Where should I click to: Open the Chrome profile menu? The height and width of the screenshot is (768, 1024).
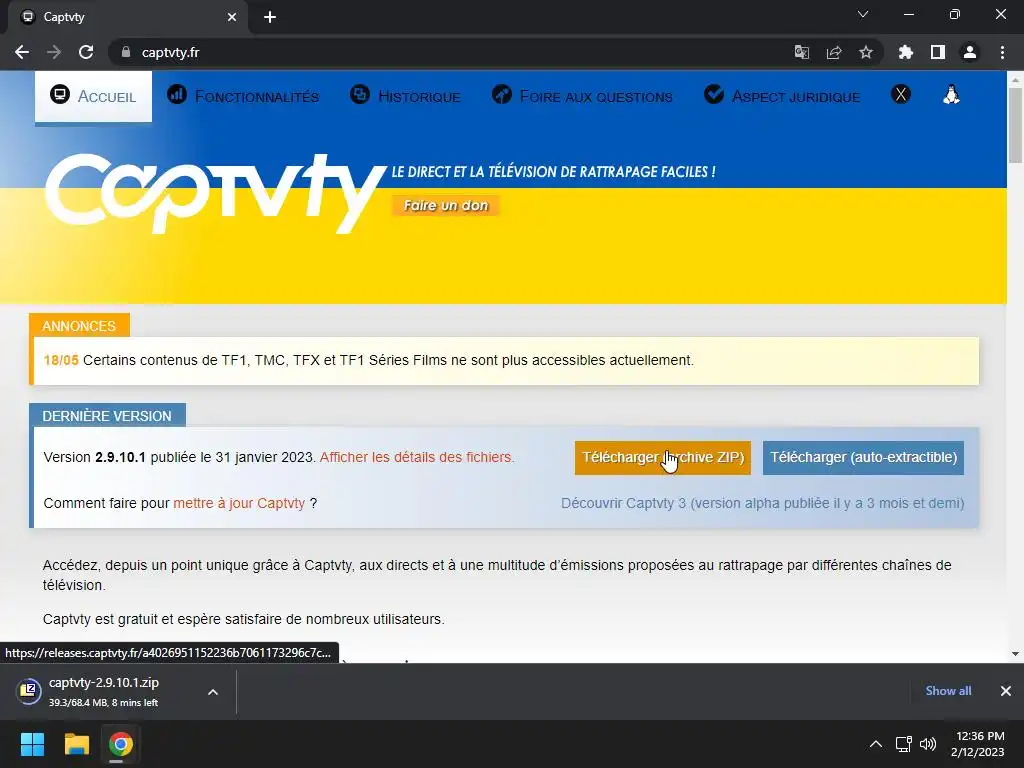pos(970,52)
